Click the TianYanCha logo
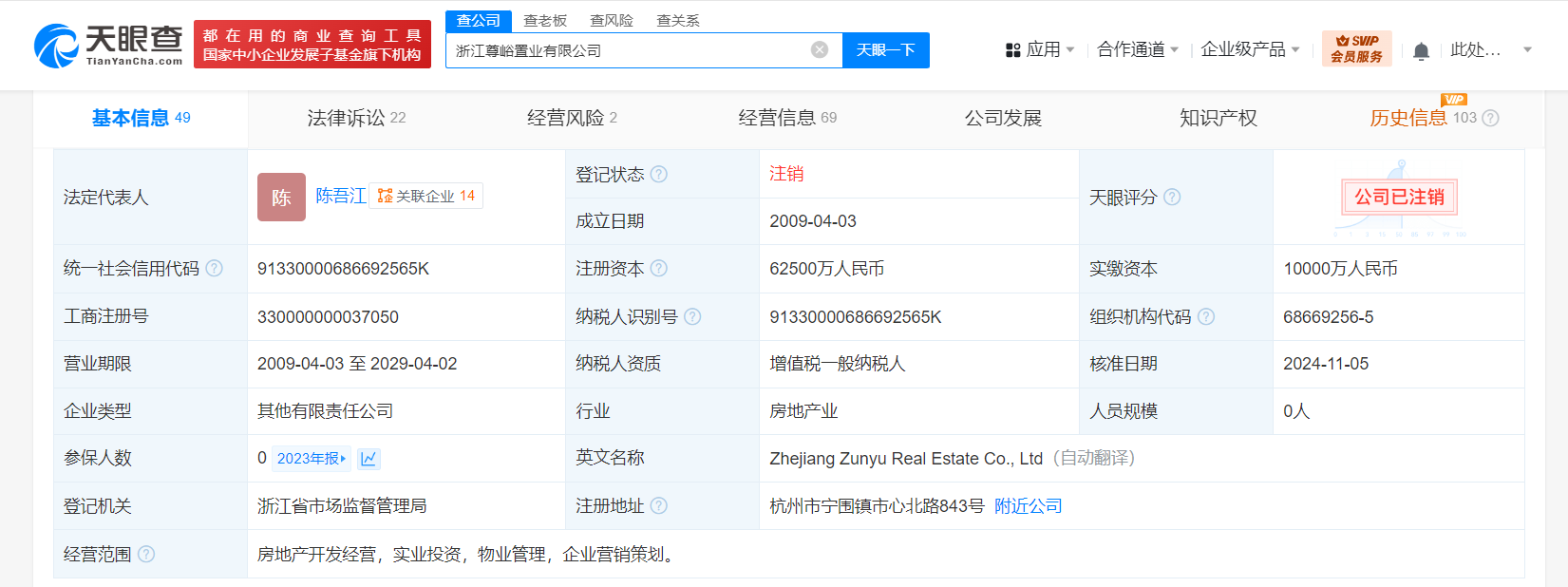This screenshot has height=587, width=1568. pos(108,45)
